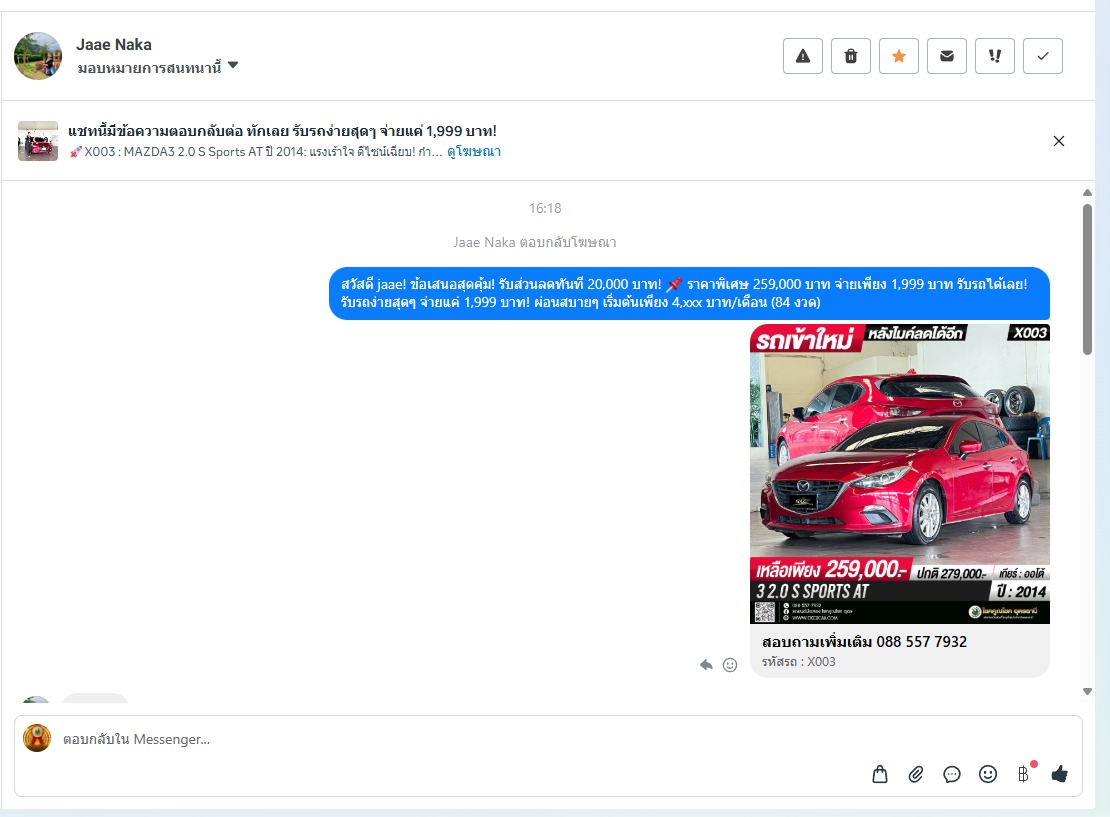
Task: Open the red Mazda3 car image
Action: click(900, 474)
